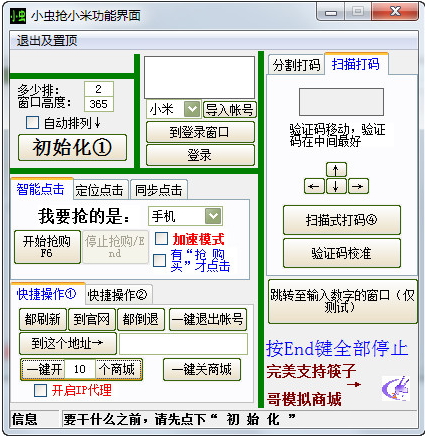Click 一键退出帐号 button
Image resolution: width=425 pixels, height=436 pixels.
click(208, 319)
